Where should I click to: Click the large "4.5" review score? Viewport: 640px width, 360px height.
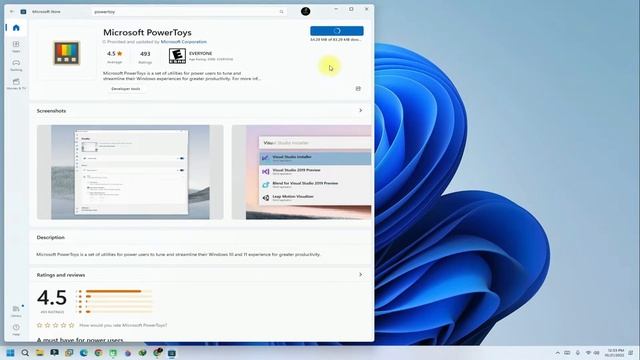(52, 298)
